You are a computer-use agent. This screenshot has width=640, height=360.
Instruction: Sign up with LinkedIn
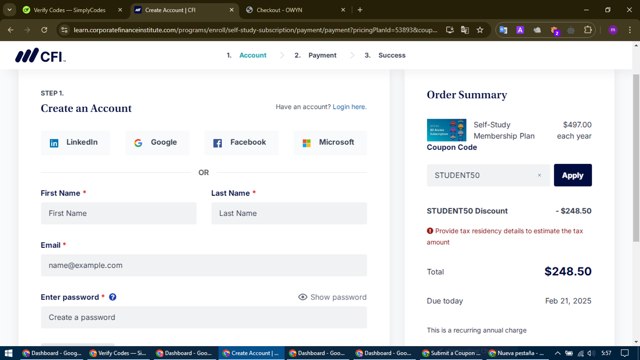[x=75, y=142]
